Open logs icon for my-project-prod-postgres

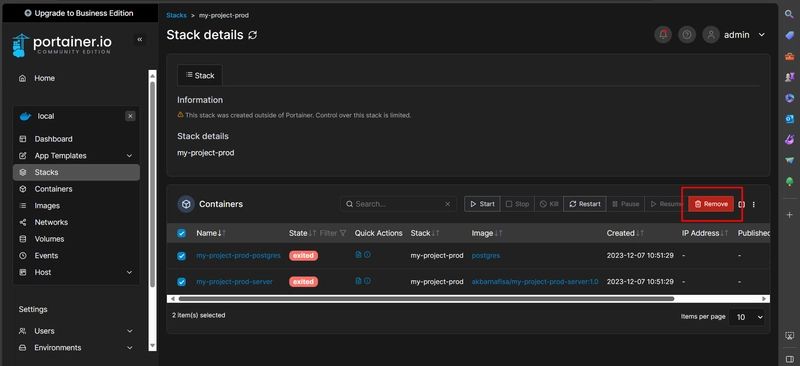358,254
